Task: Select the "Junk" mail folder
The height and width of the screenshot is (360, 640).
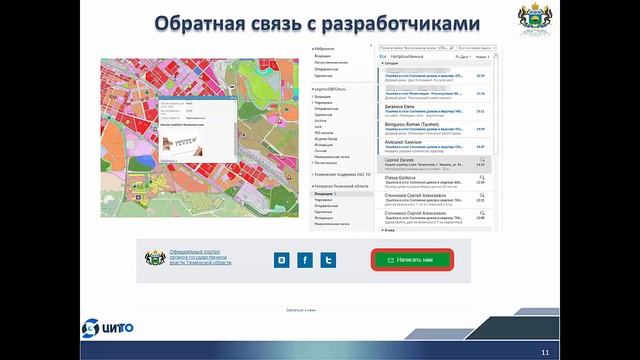Action: tap(318, 127)
